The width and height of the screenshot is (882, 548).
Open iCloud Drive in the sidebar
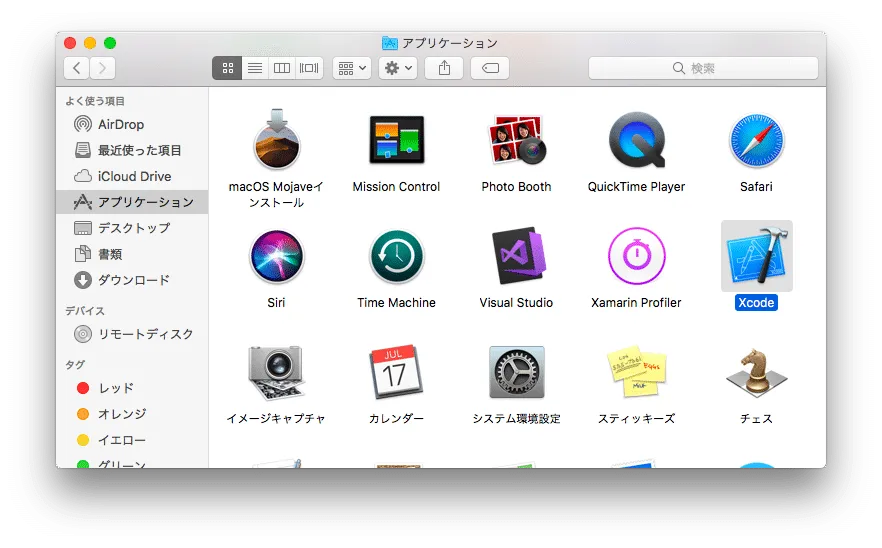(x=132, y=176)
